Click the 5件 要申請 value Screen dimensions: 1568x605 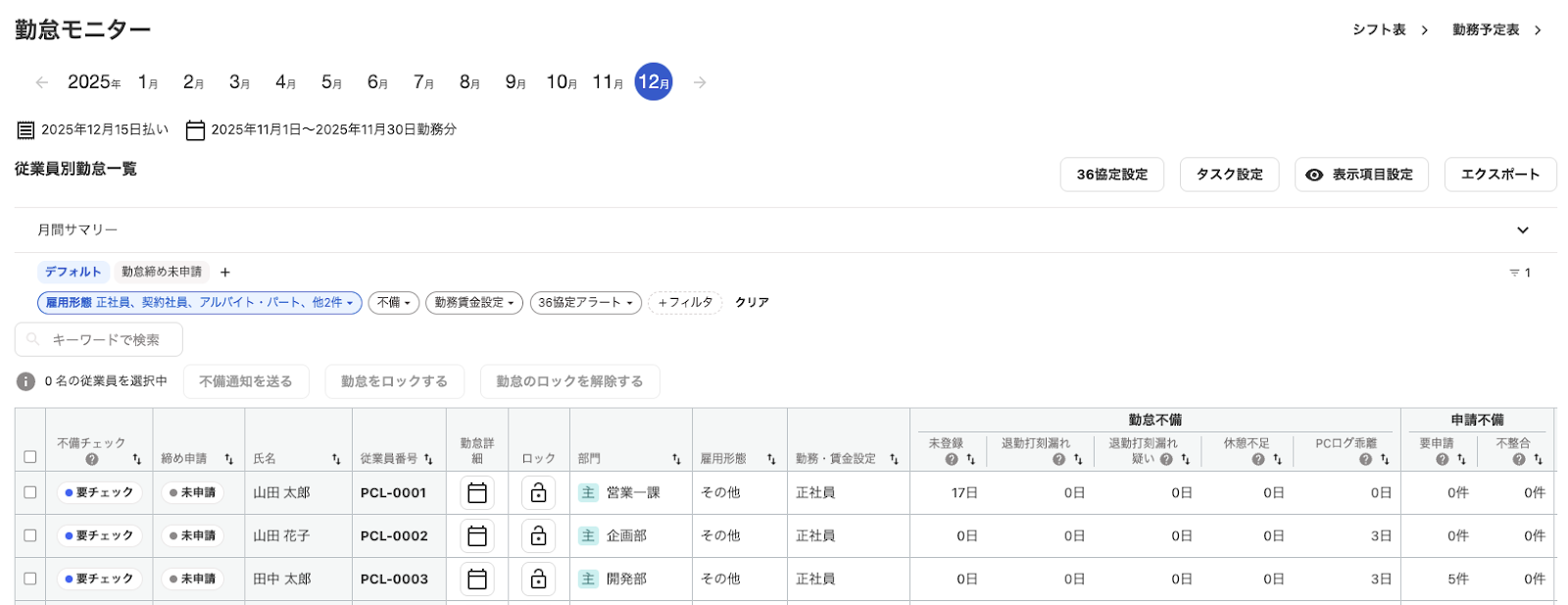pos(1458,579)
